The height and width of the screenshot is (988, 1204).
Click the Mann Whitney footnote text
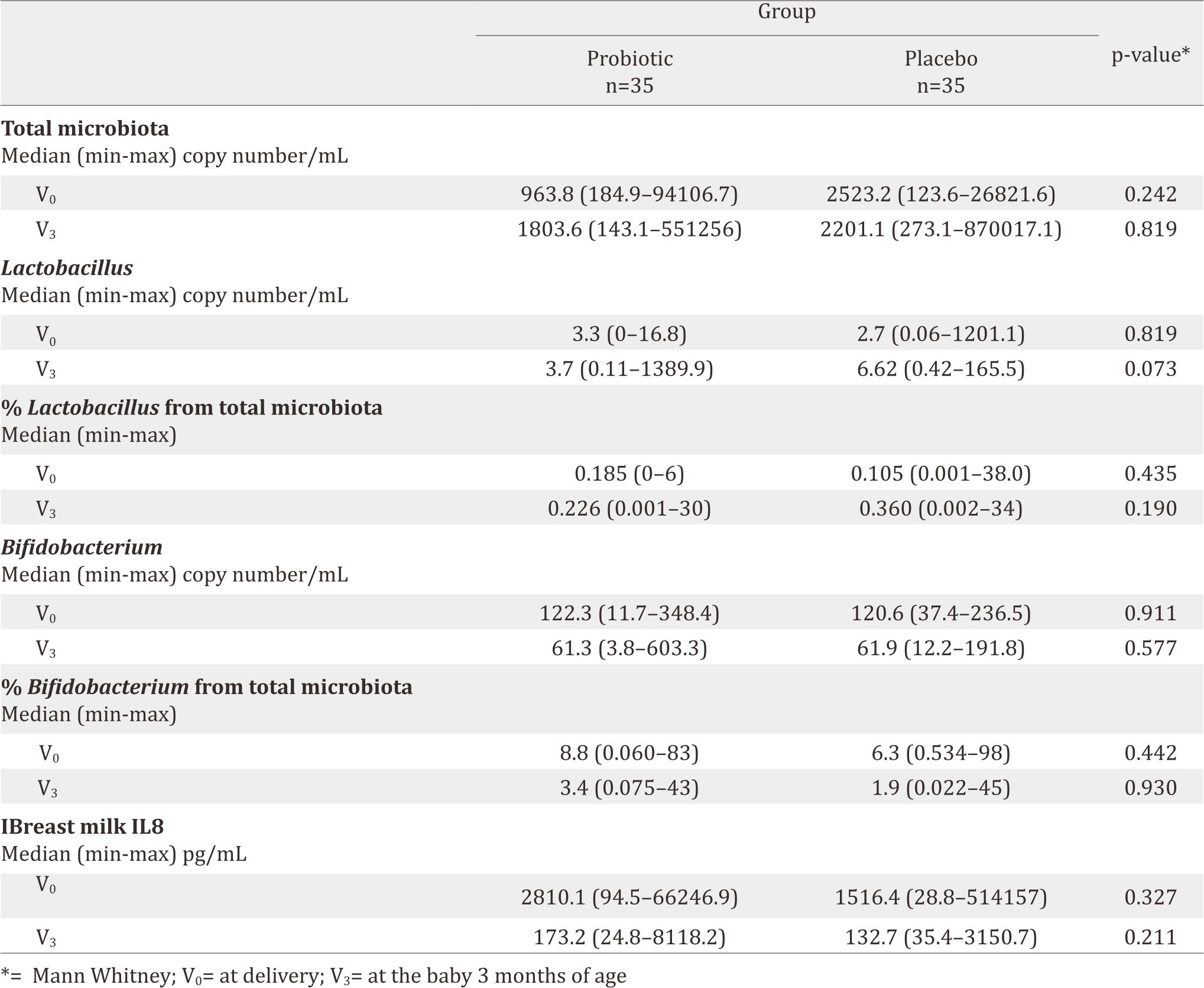[314, 976]
